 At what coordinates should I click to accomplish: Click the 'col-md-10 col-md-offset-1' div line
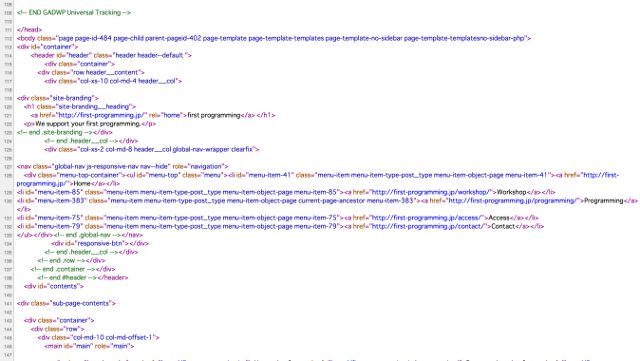point(98,337)
